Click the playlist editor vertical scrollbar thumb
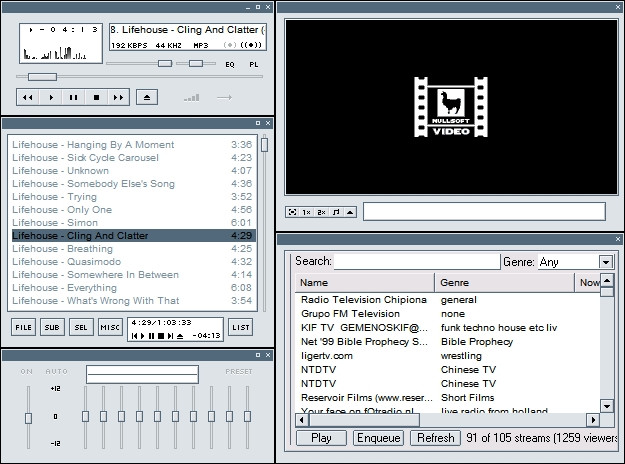Screen dimensions: 625x464 coord(264,144)
